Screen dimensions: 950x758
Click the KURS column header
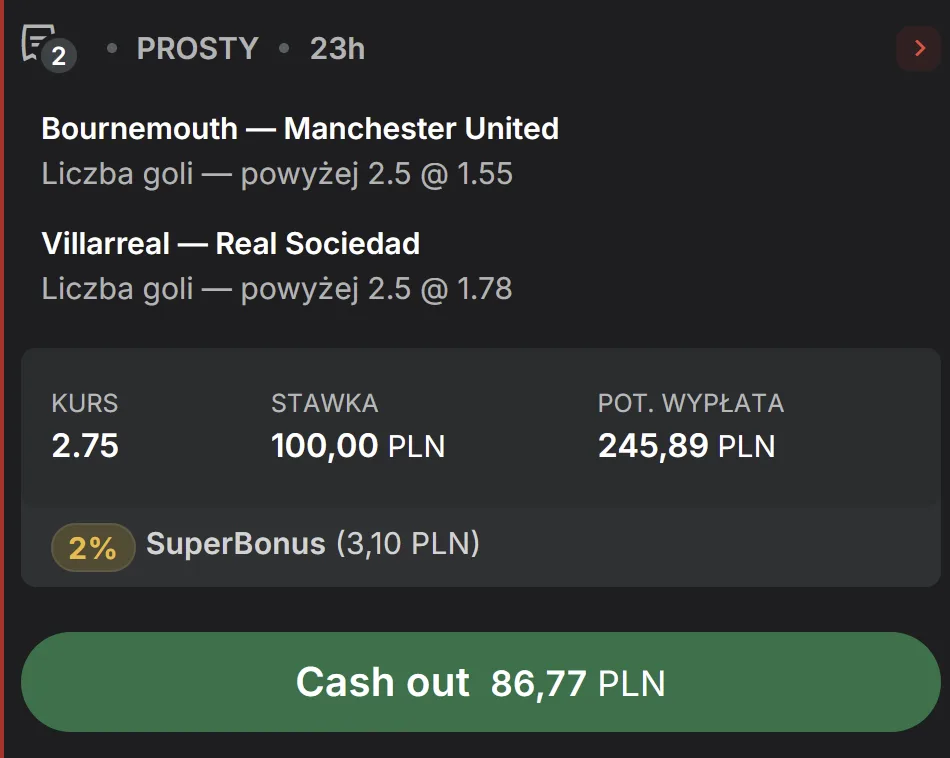pyautogui.click(x=85, y=403)
